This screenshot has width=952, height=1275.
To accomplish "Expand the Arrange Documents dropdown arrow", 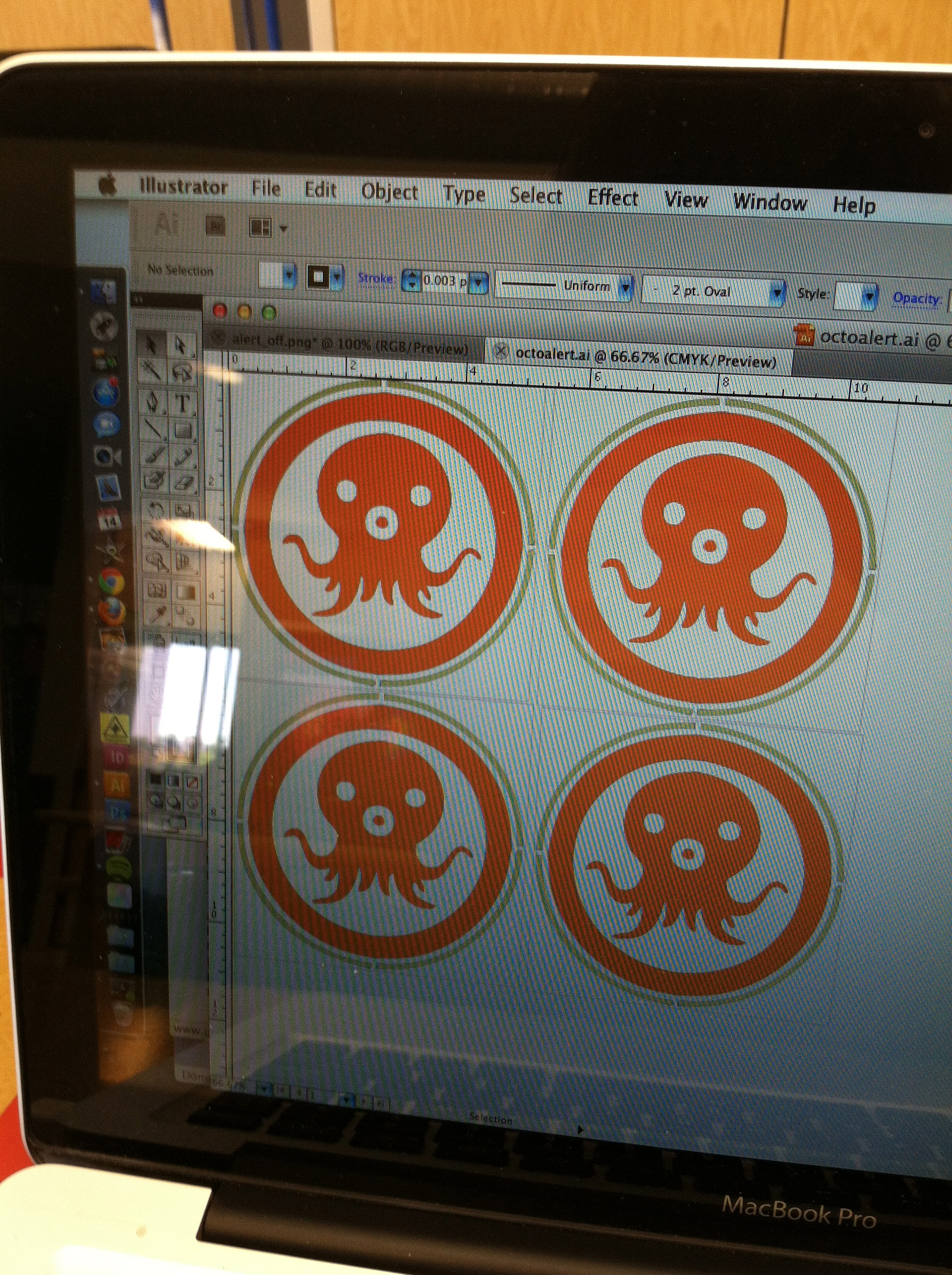I will tap(283, 228).
